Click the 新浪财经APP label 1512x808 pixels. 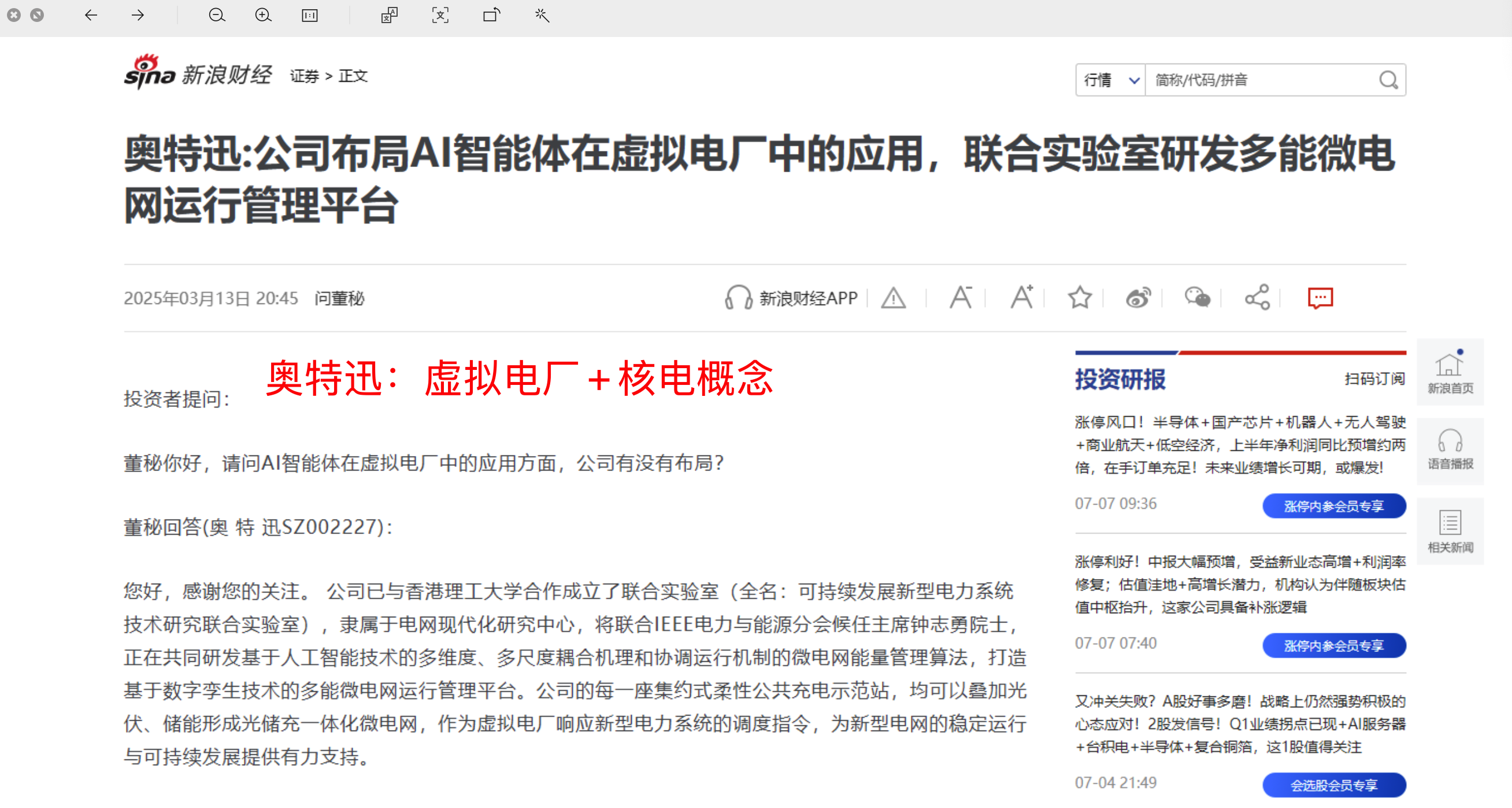[808, 298]
